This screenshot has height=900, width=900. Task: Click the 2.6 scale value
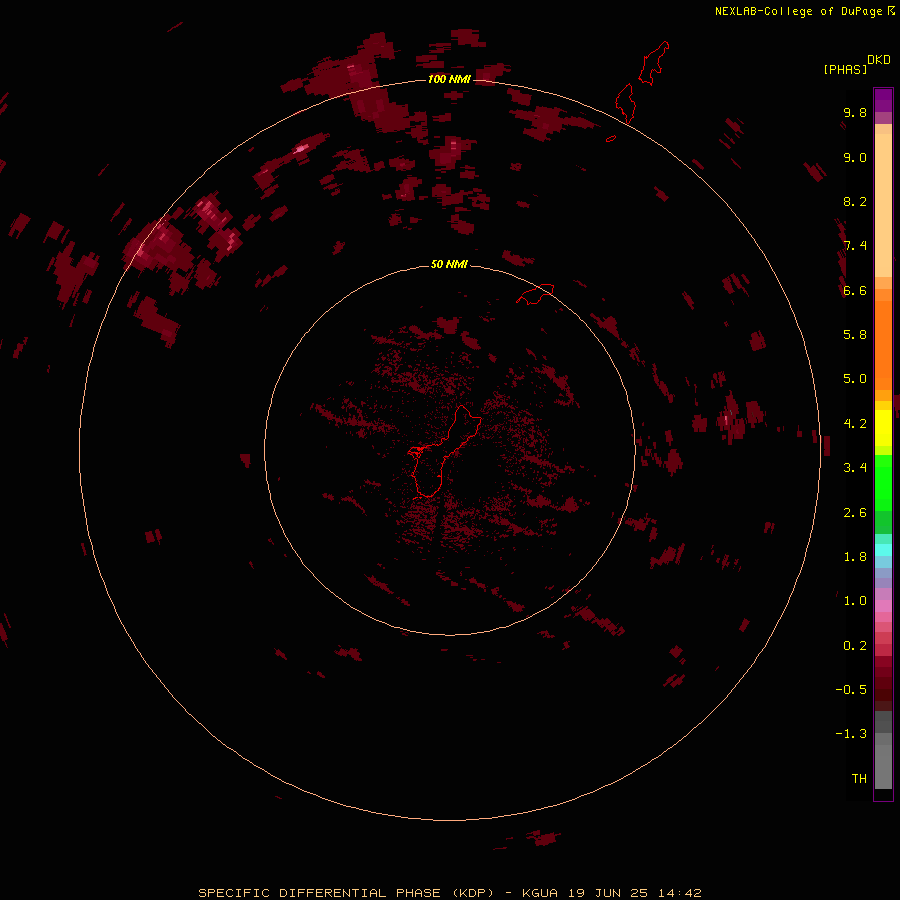point(855,513)
